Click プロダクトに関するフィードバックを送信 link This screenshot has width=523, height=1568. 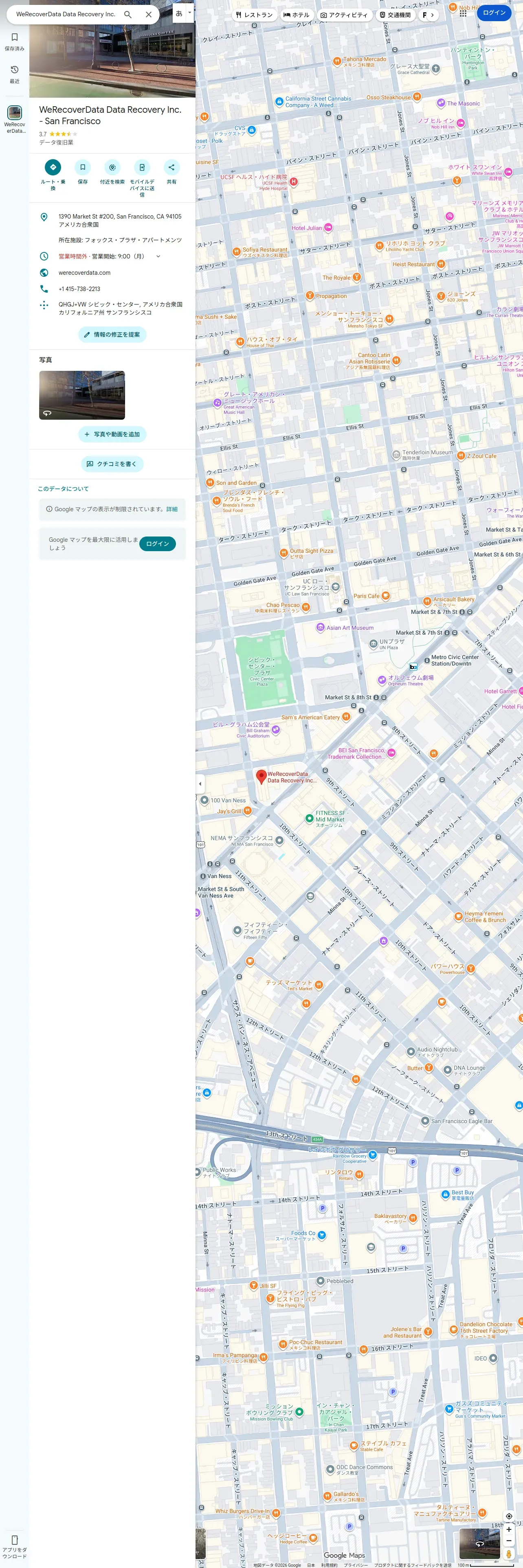tap(413, 1565)
